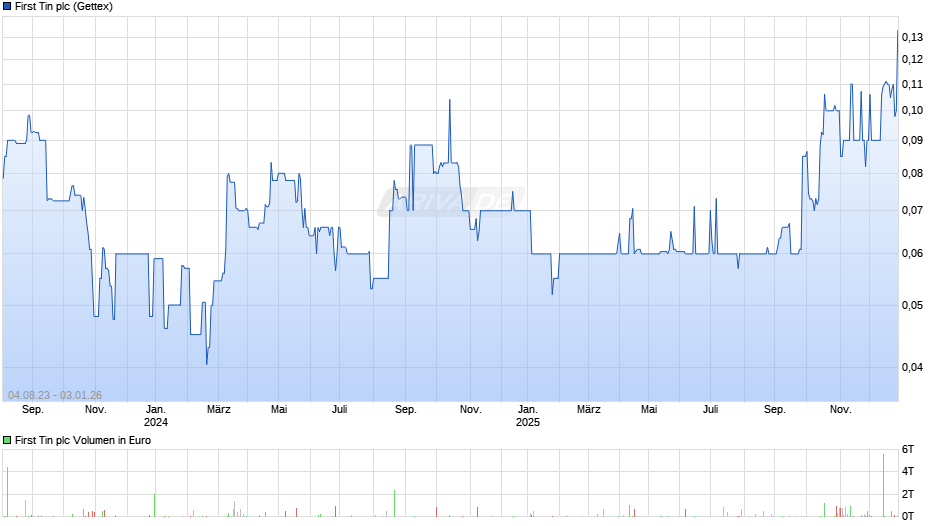Click the last 'Nov.' label on the time axis
Screen dimensions: 940x526
pyautogui.click(x=840, y=410)
